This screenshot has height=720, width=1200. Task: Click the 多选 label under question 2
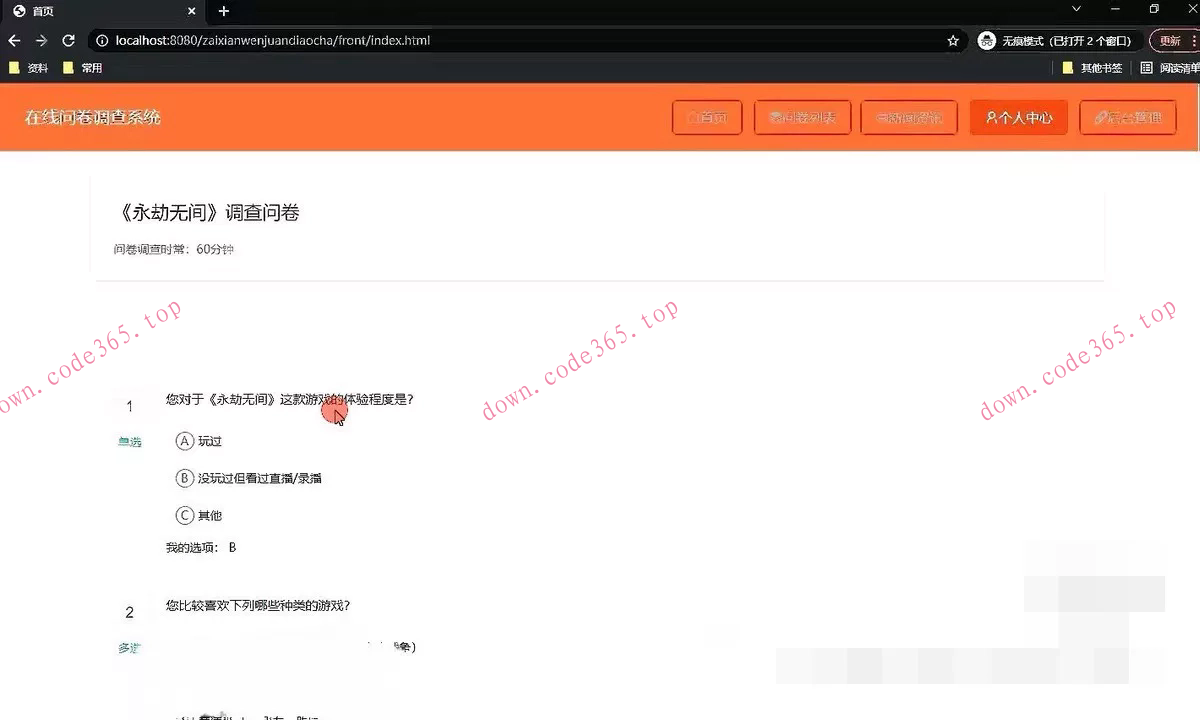point(129,648)
